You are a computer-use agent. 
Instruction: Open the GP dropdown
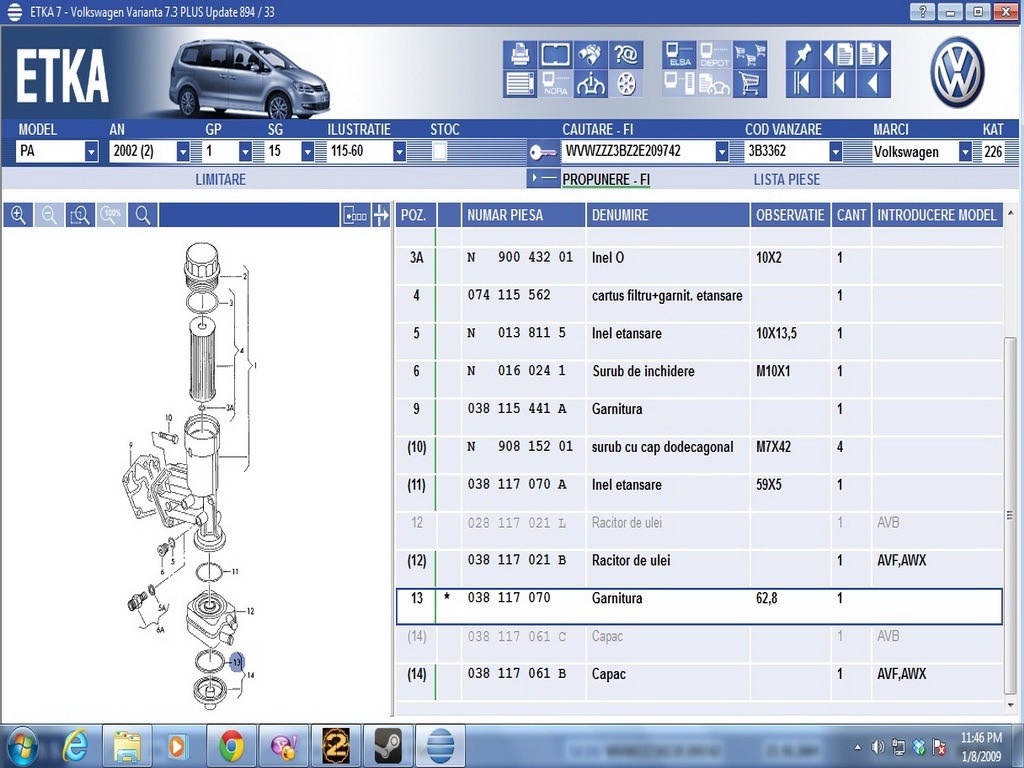[x=246, y=152]
